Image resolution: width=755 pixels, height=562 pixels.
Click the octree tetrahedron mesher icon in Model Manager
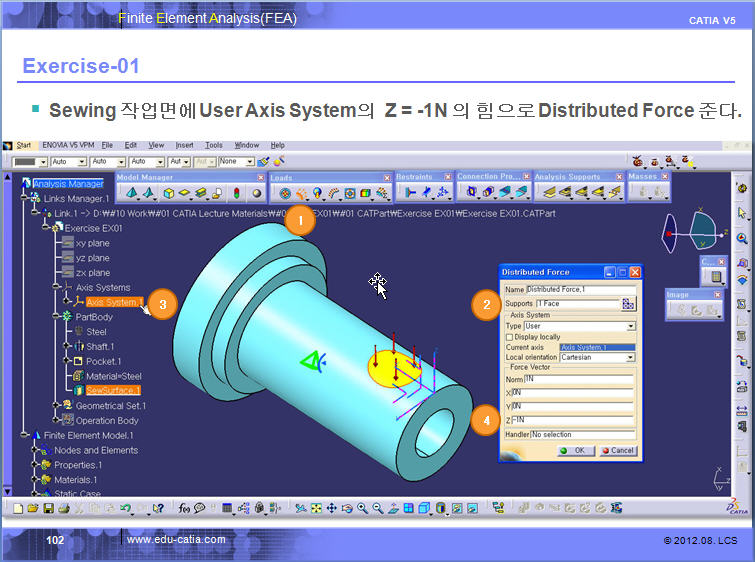click(x=131, y=193)
